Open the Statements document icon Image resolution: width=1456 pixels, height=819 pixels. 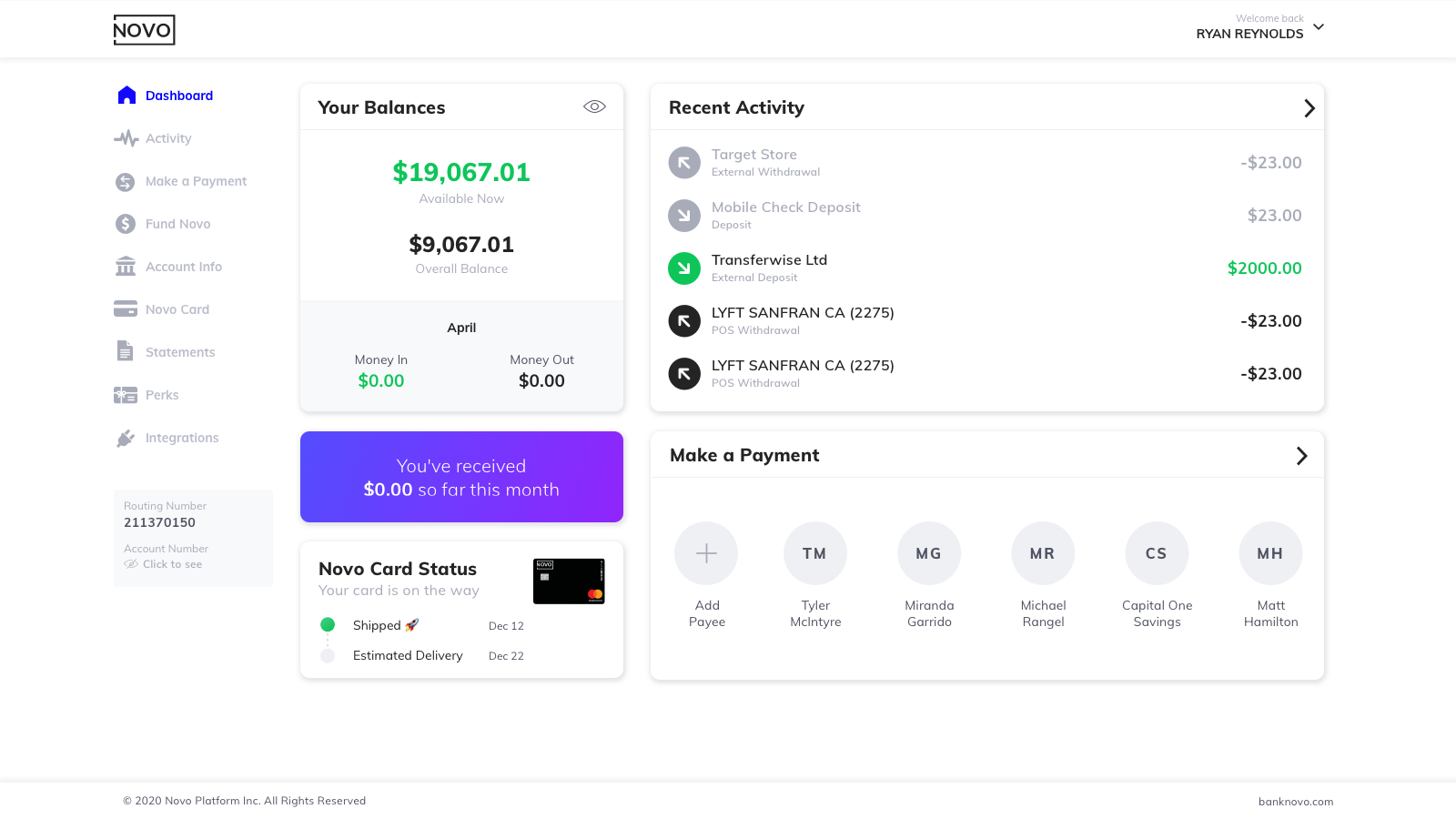click(x=126, y=351)
